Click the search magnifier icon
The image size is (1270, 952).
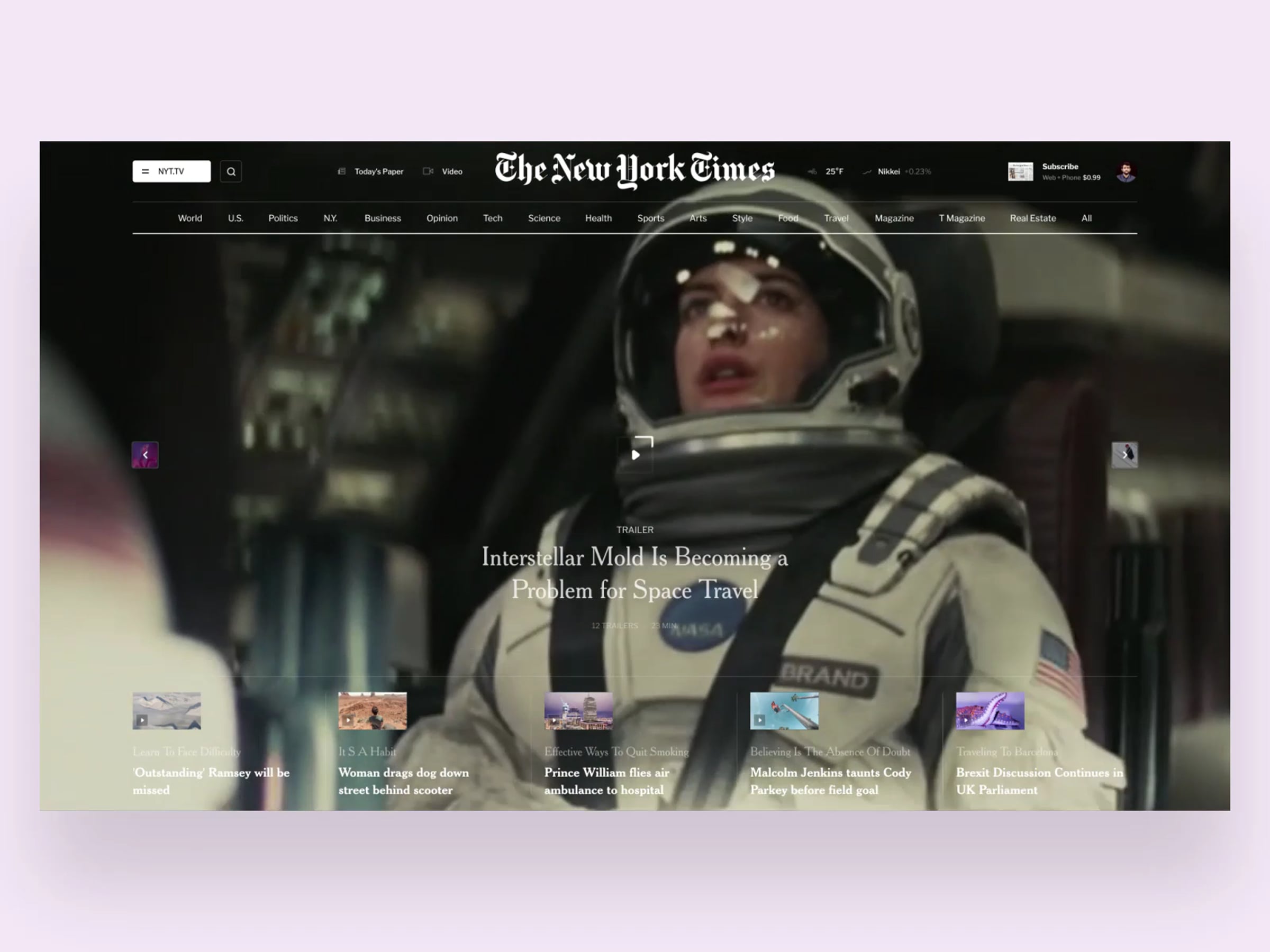pos(231,171)
